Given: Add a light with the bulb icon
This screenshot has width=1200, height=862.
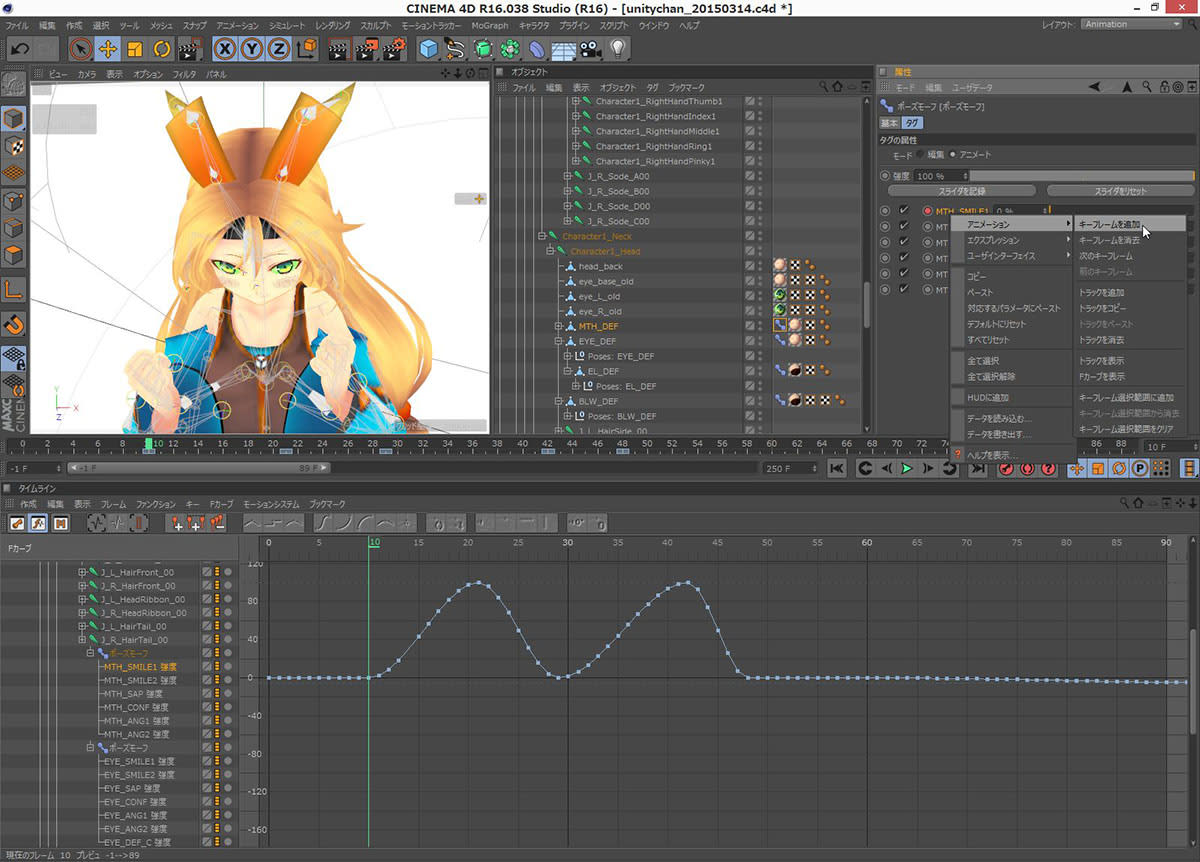Looking at the screenshot, I should pos(618,48).
